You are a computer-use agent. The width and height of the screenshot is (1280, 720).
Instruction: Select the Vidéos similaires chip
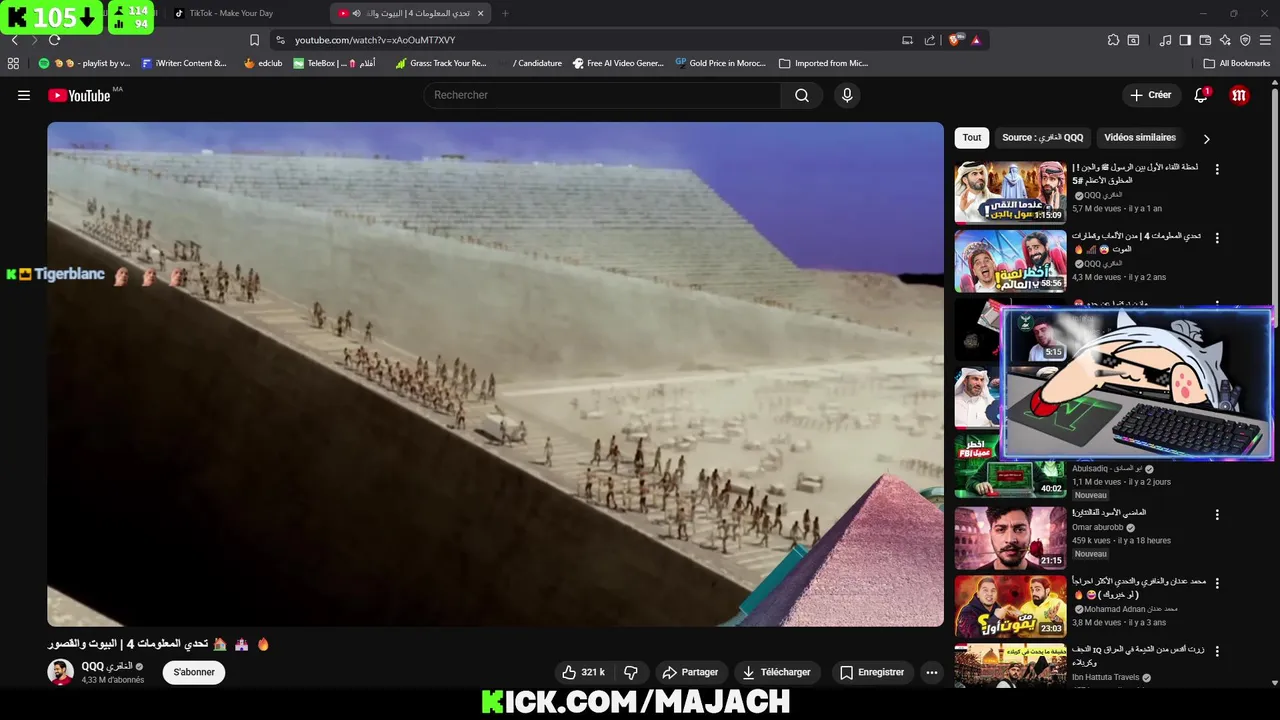(1140, 138)
